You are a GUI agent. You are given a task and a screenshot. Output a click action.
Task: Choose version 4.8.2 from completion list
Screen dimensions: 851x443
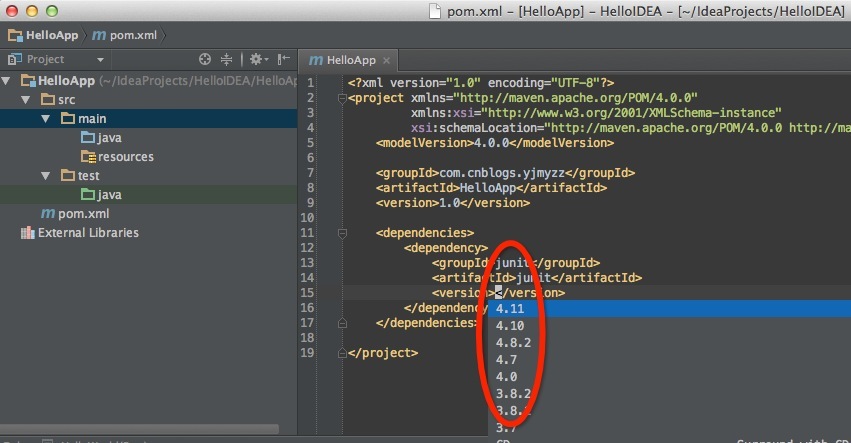[670, 343]
